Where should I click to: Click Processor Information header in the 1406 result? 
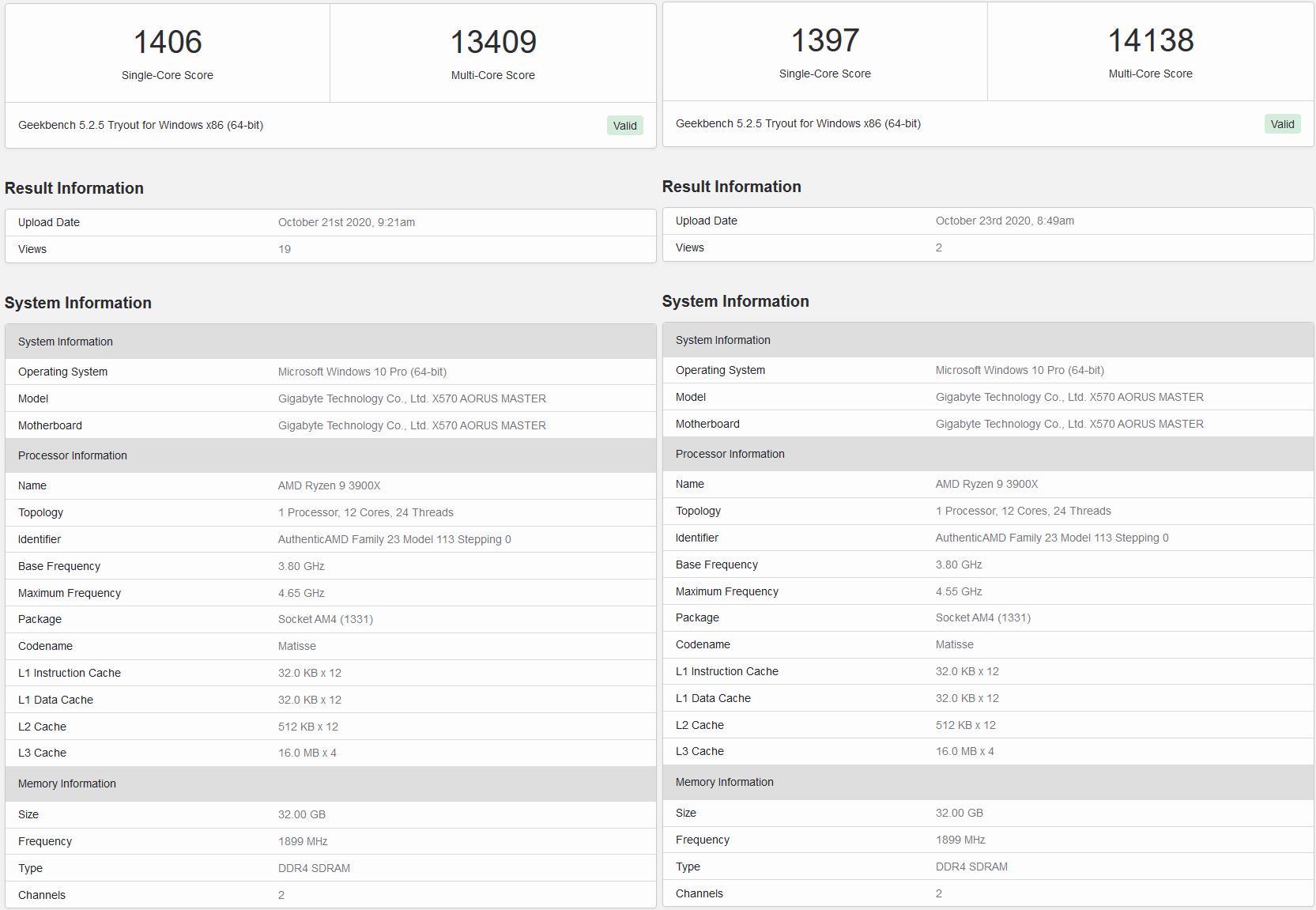(73, 455)
